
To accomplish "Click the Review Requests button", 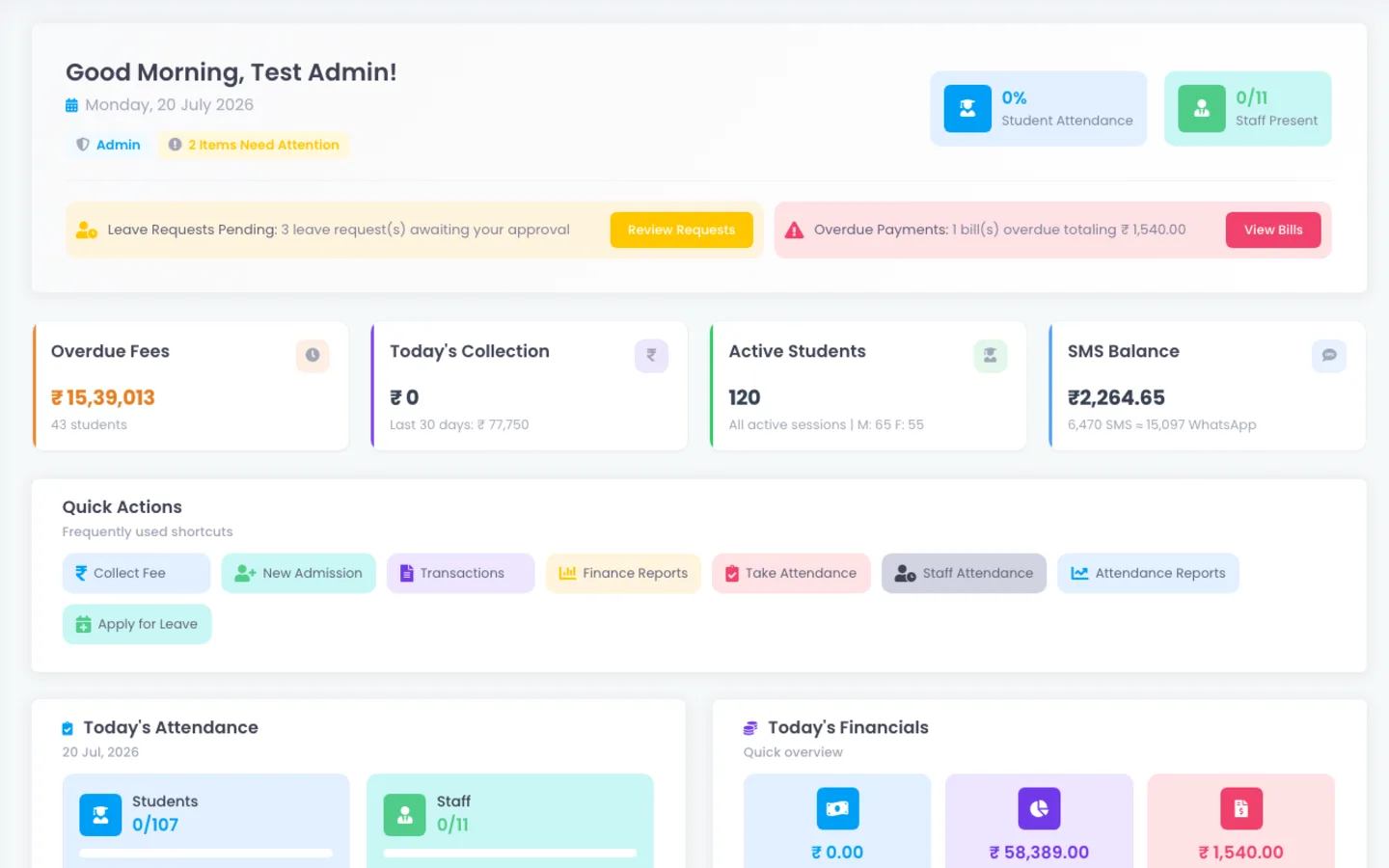I will [x=681, y=230].
